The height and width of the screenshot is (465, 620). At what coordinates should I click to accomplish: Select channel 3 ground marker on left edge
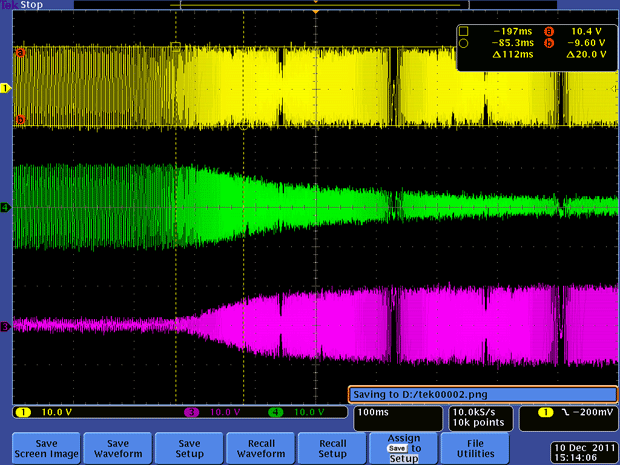6,327
